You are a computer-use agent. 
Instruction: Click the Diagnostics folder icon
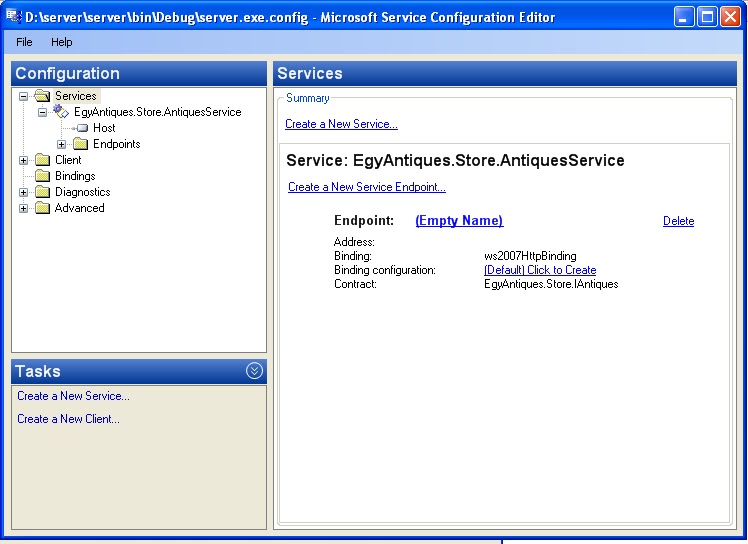click(42, 192)
